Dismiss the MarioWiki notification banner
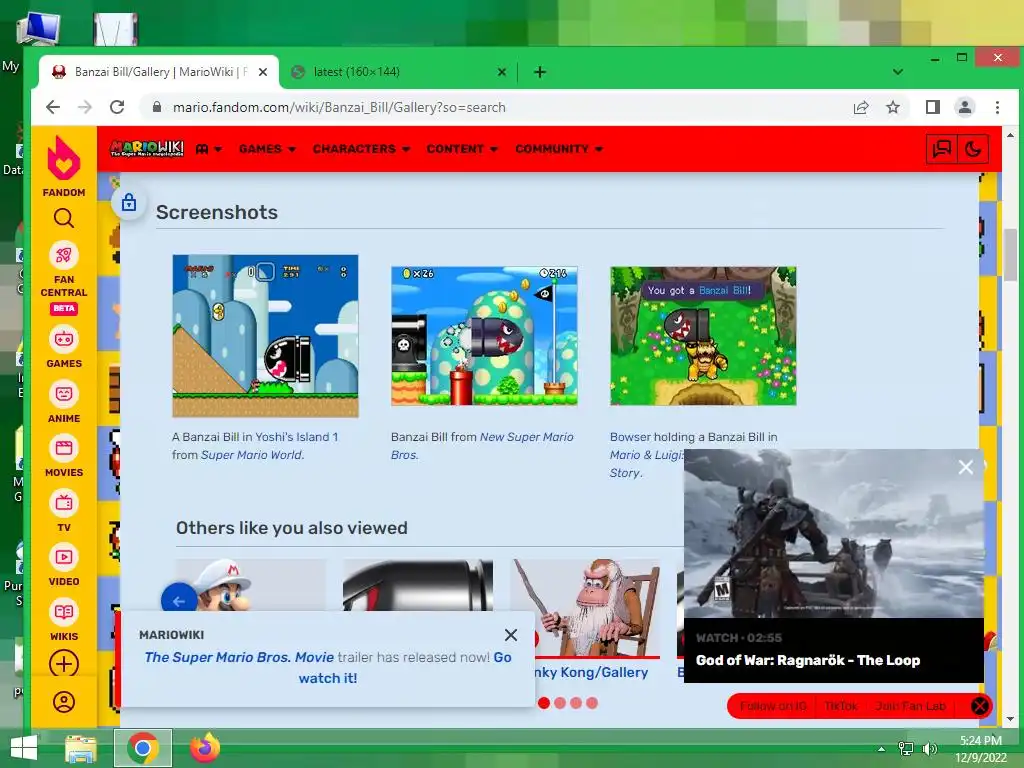The height and width of the screenshot is (768, 1024). [511, 635]
